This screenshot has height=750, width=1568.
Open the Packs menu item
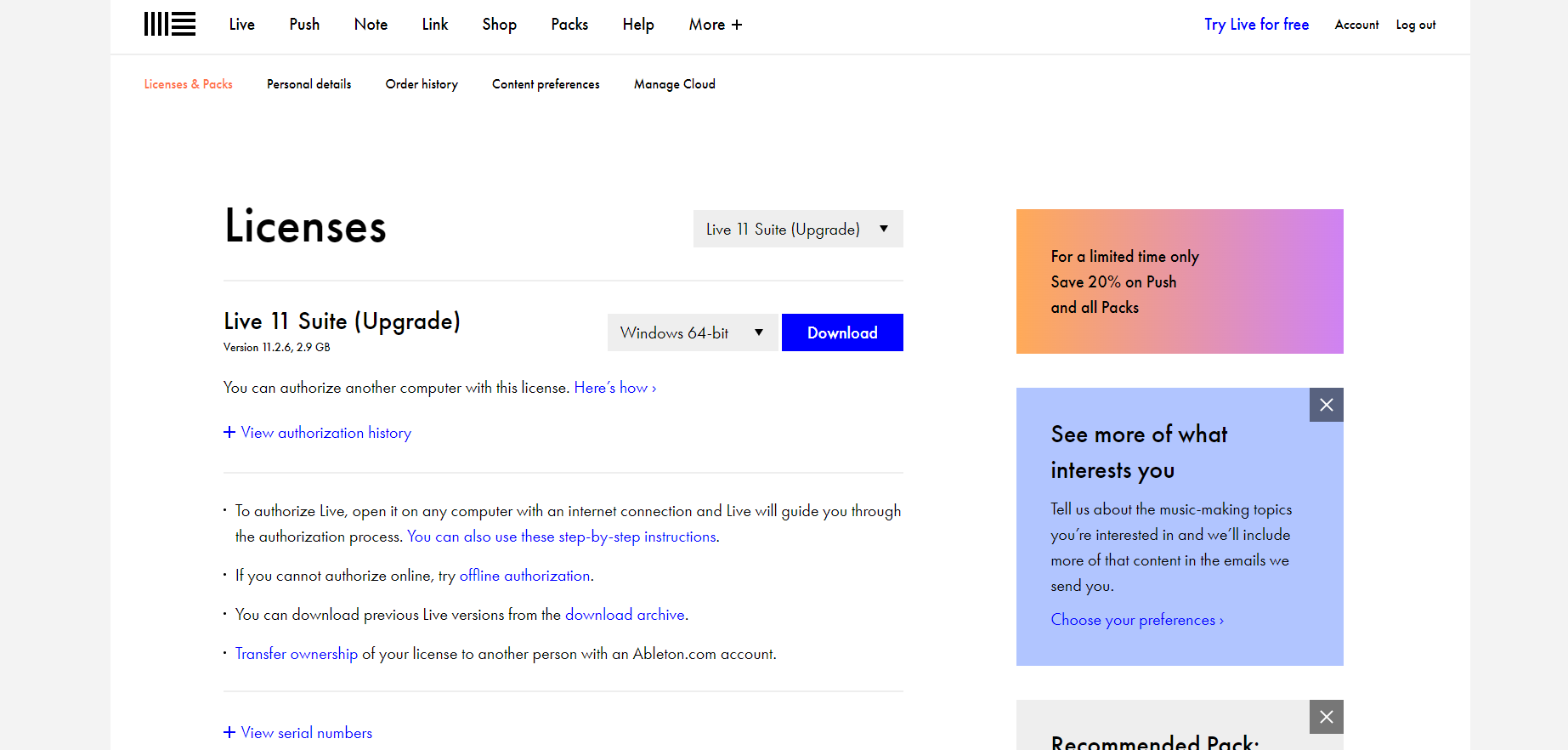coord(569,25)
